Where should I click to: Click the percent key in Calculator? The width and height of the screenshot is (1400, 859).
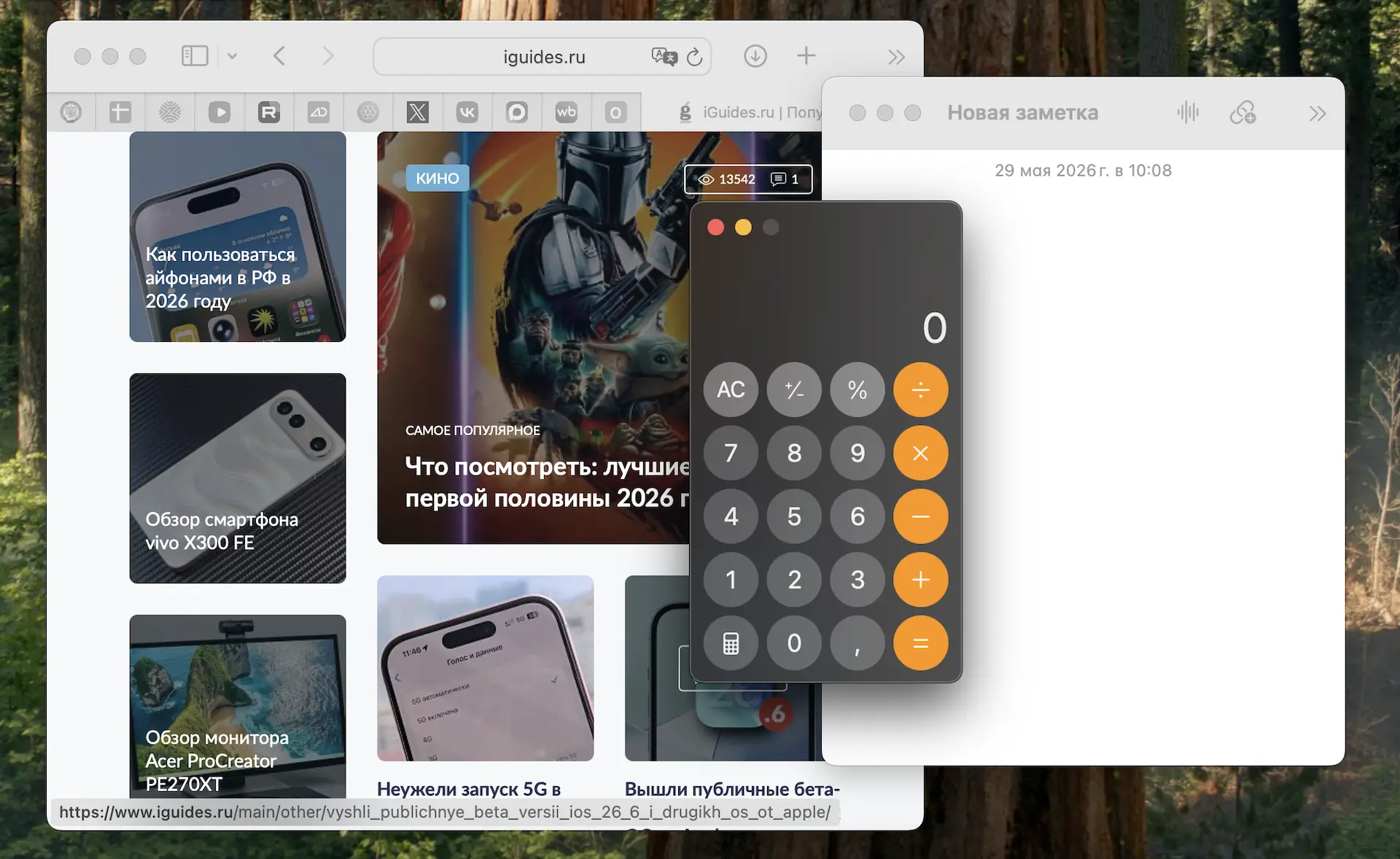[x=857, y=389]
